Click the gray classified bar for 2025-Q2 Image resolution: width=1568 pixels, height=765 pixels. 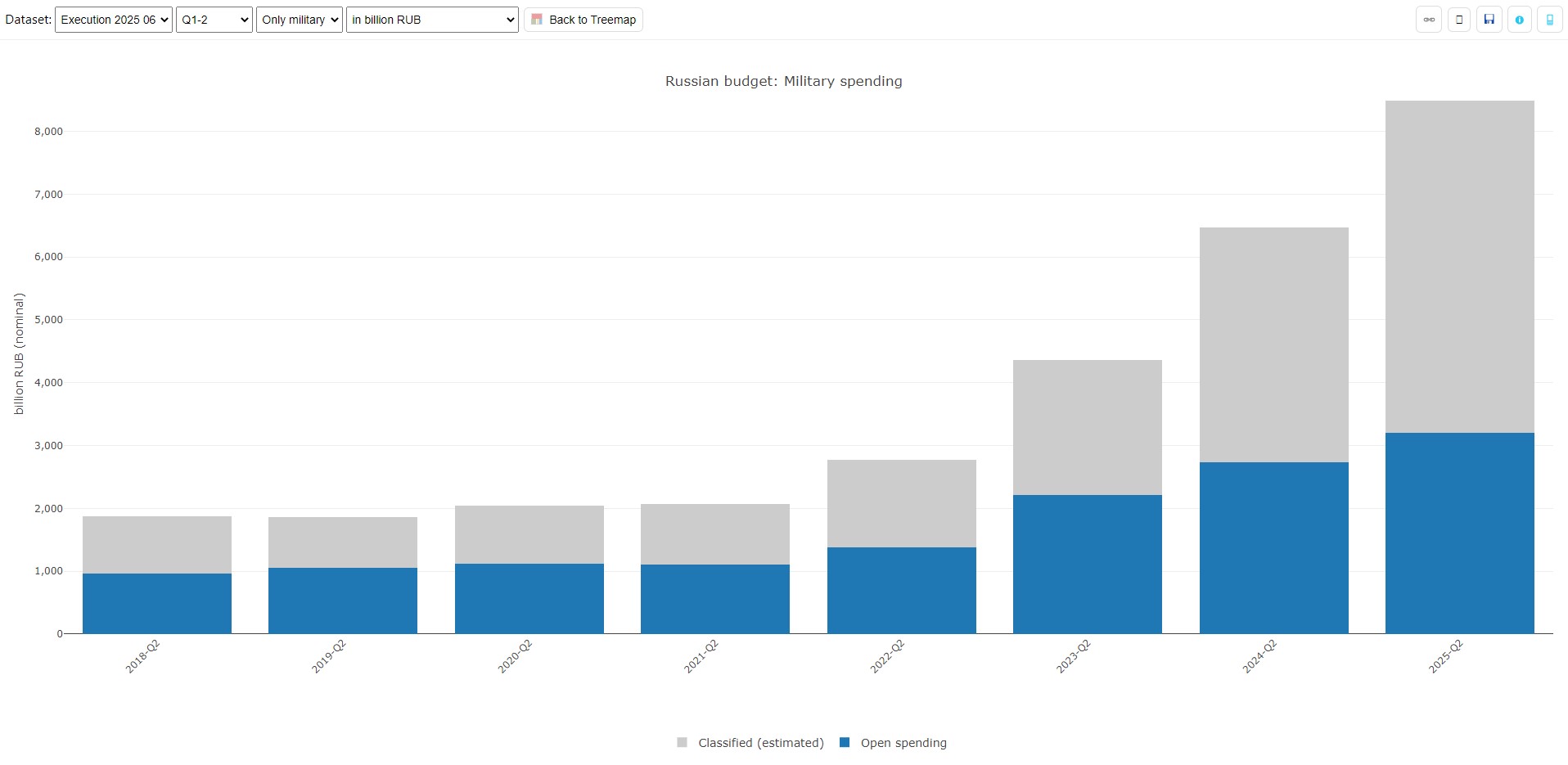pos(1460,267)
